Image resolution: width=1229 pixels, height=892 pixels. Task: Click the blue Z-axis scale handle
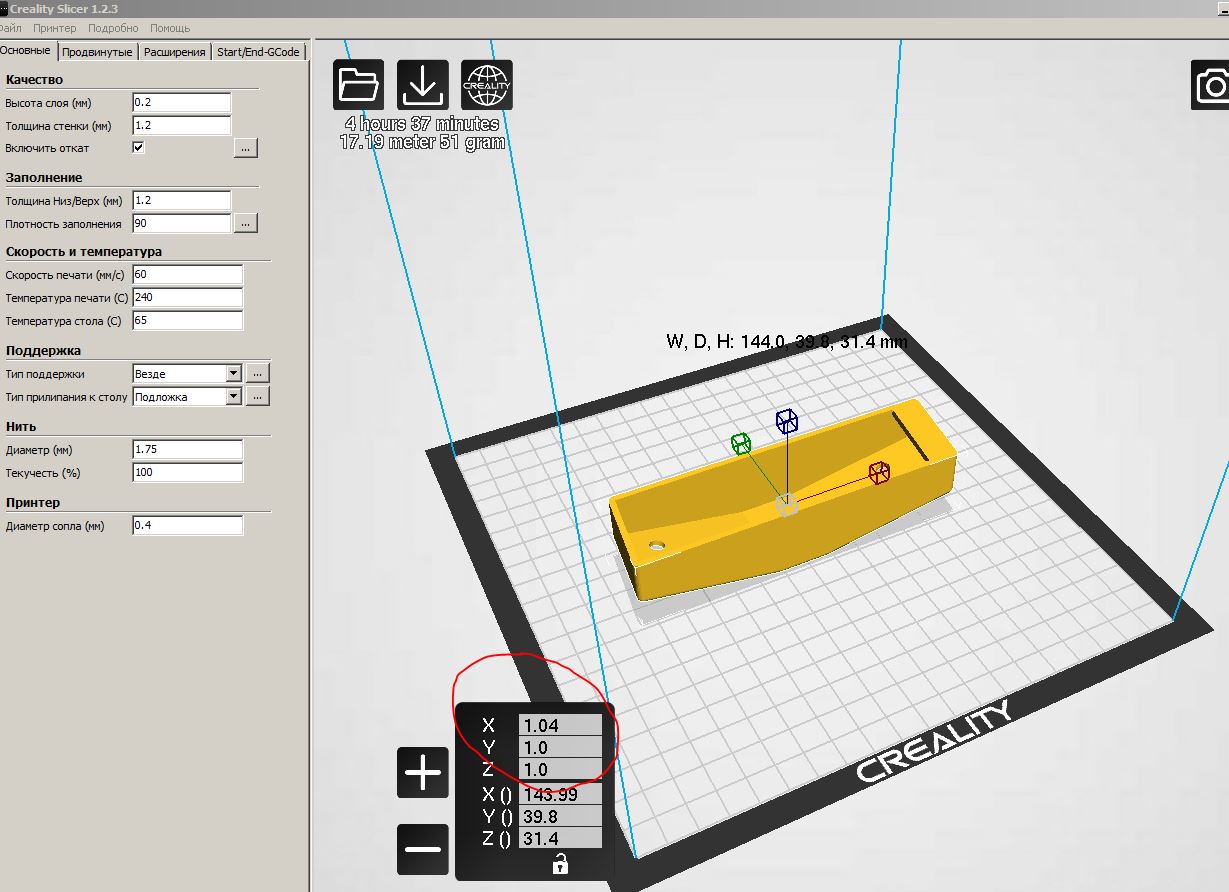[787, 420]
